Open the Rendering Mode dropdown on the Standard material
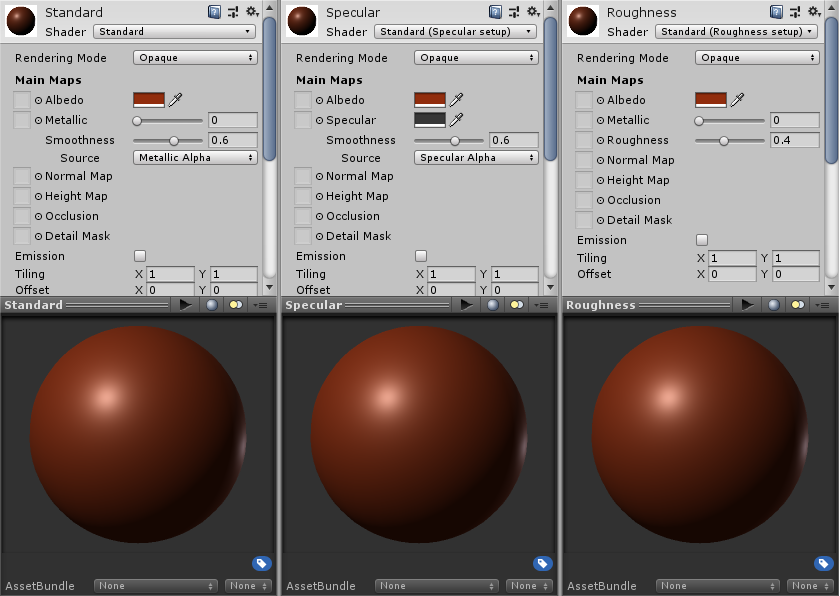This screenshot has height=596, width=840. pos(195,58)
